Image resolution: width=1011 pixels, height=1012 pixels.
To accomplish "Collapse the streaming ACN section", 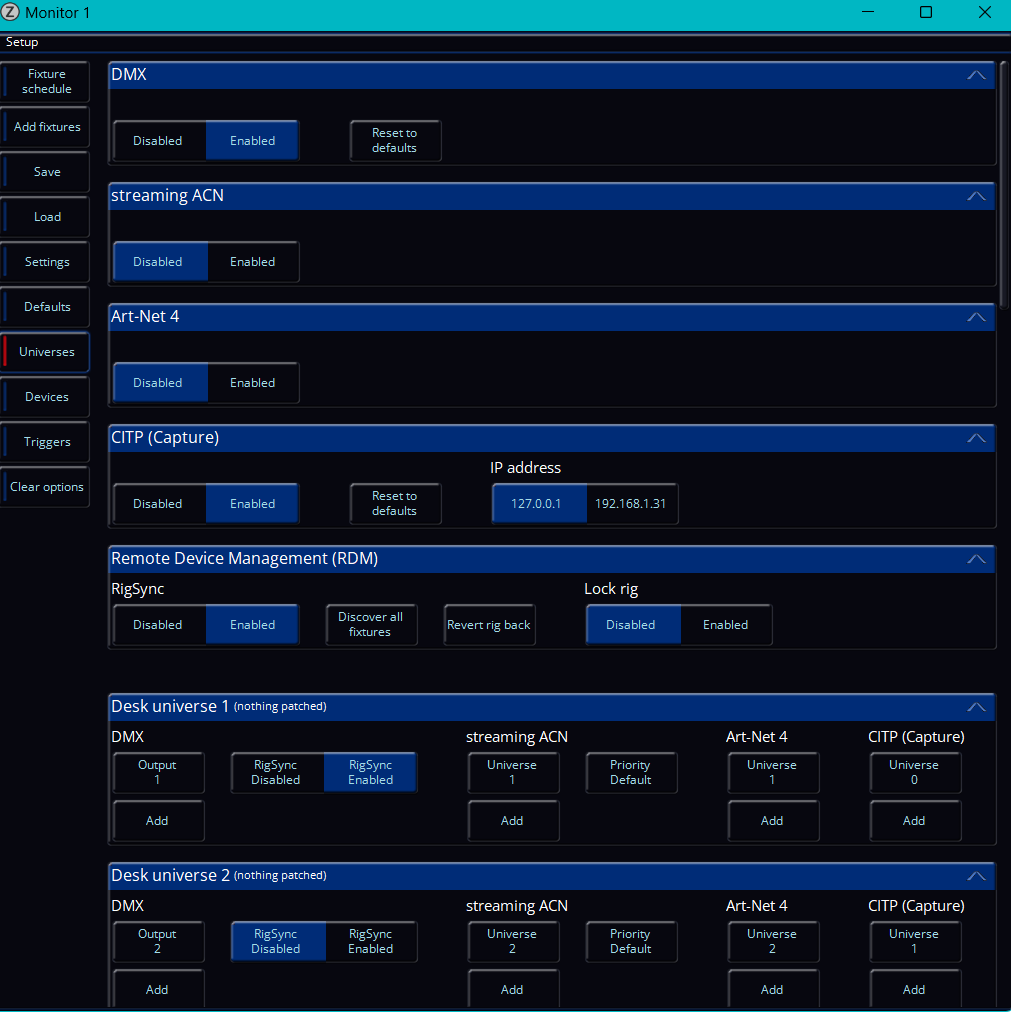I will (976, 196).
